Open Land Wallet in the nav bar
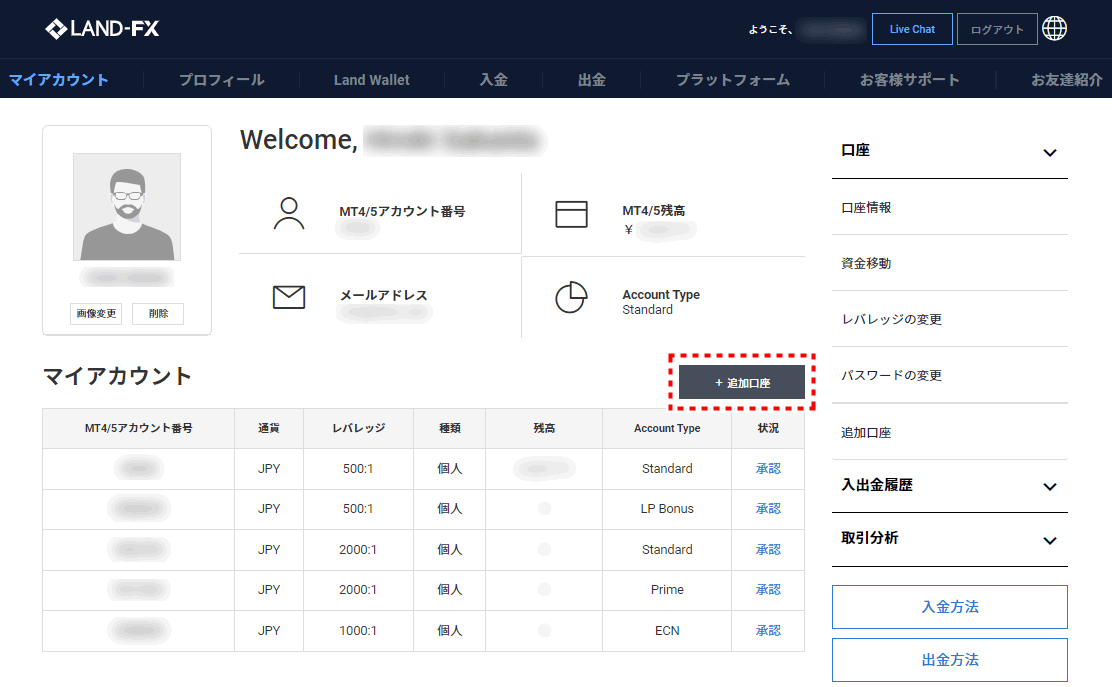 click(372, 79)
